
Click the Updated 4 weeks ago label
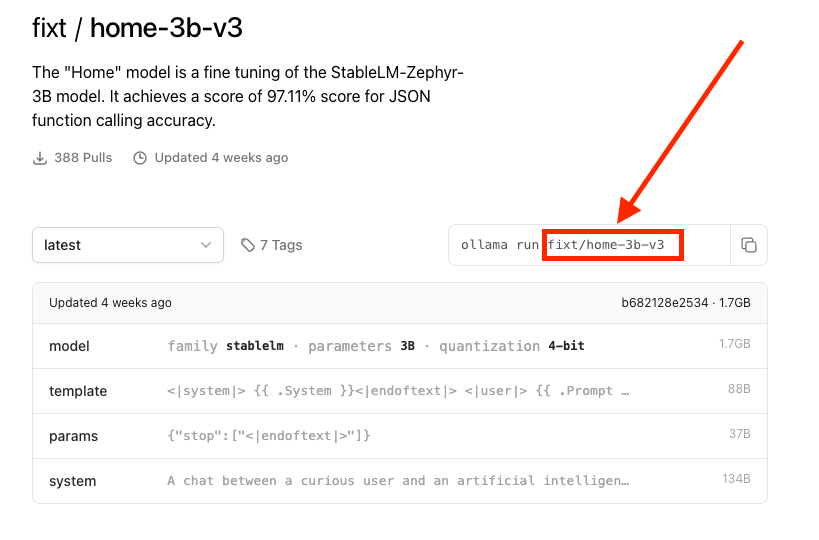tap(221, 158)
